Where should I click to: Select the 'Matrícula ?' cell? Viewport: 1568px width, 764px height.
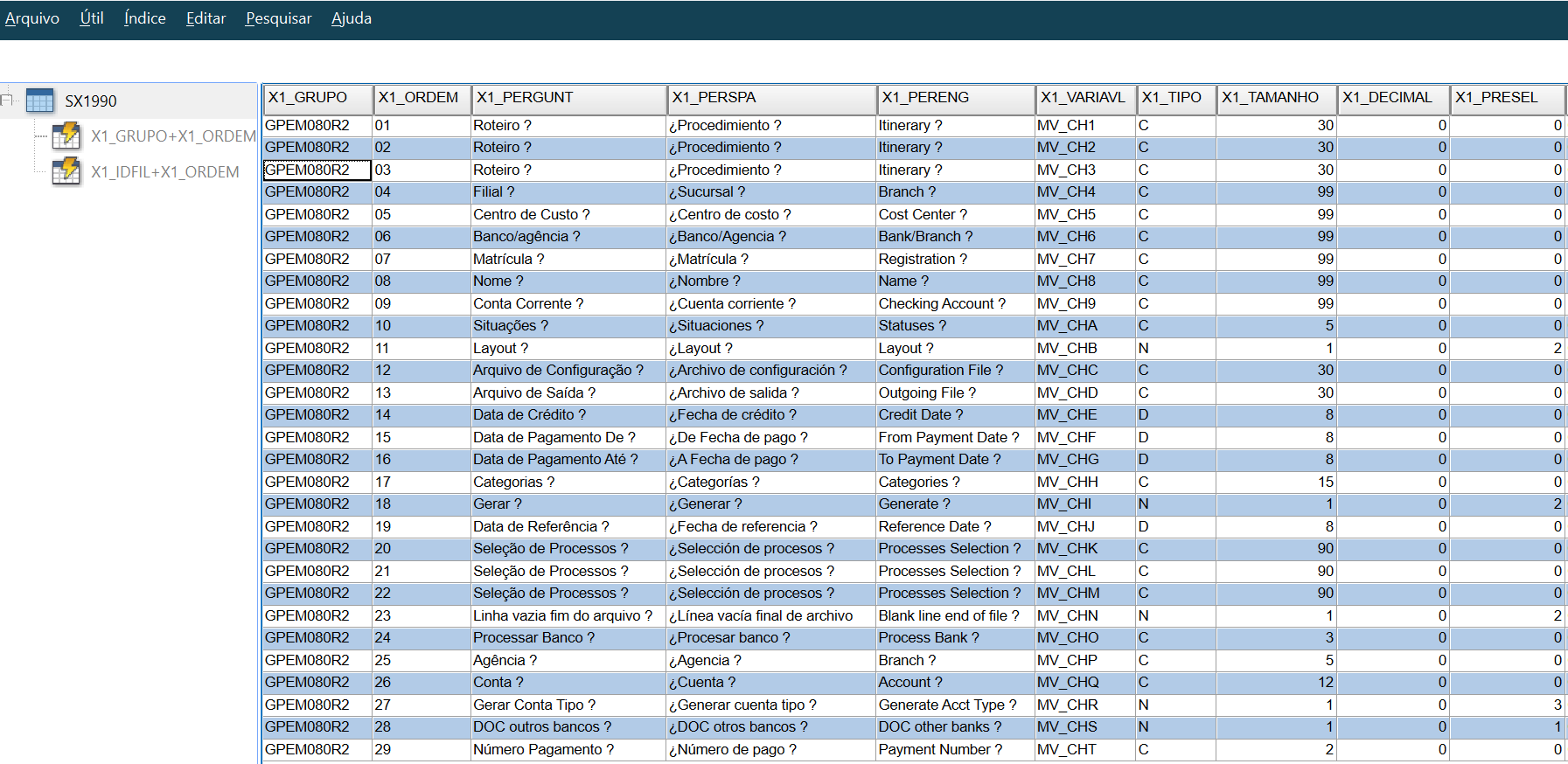pyautogui.click(x=568, y=259)
